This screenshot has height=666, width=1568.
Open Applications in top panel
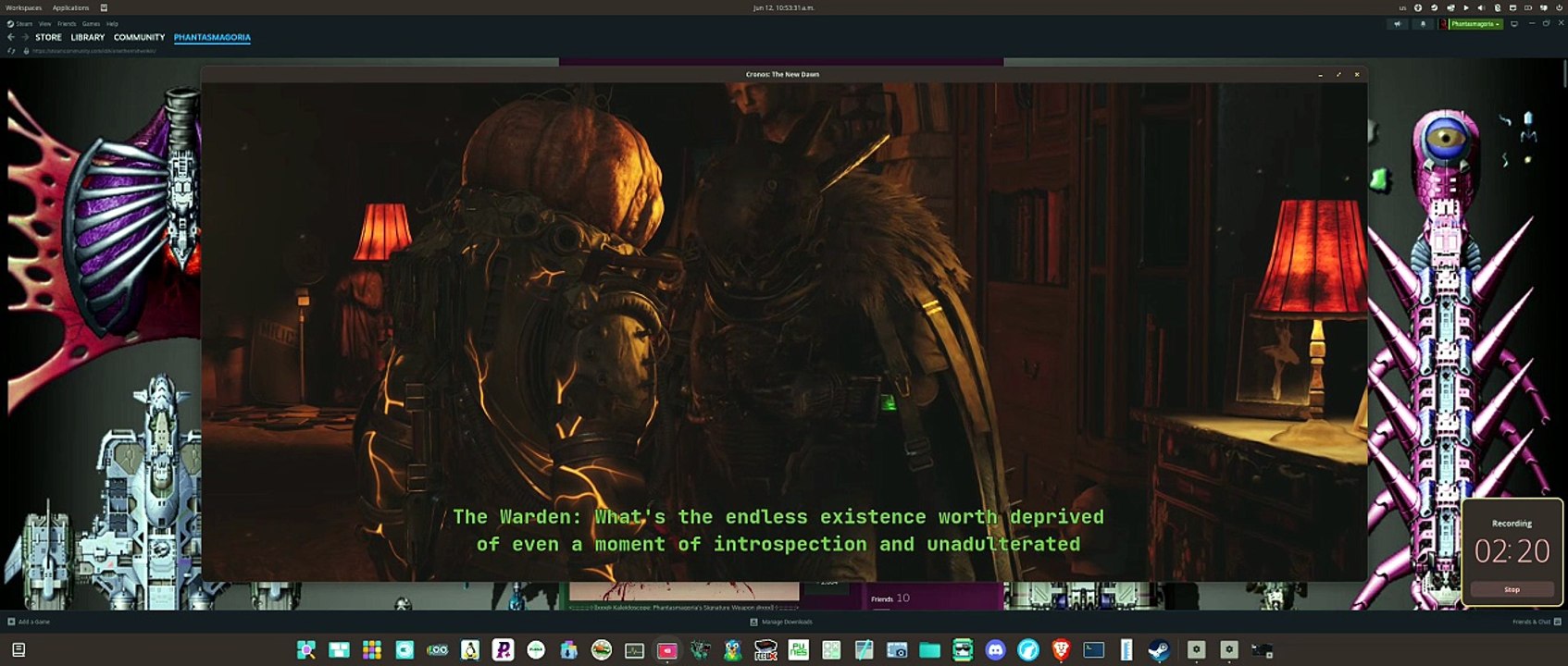click(70, 7)
